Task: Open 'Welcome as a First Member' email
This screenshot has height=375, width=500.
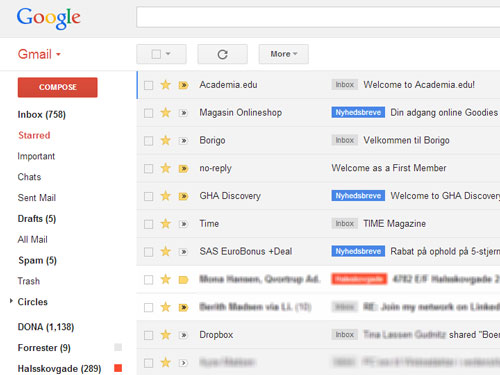Action: 389,168
